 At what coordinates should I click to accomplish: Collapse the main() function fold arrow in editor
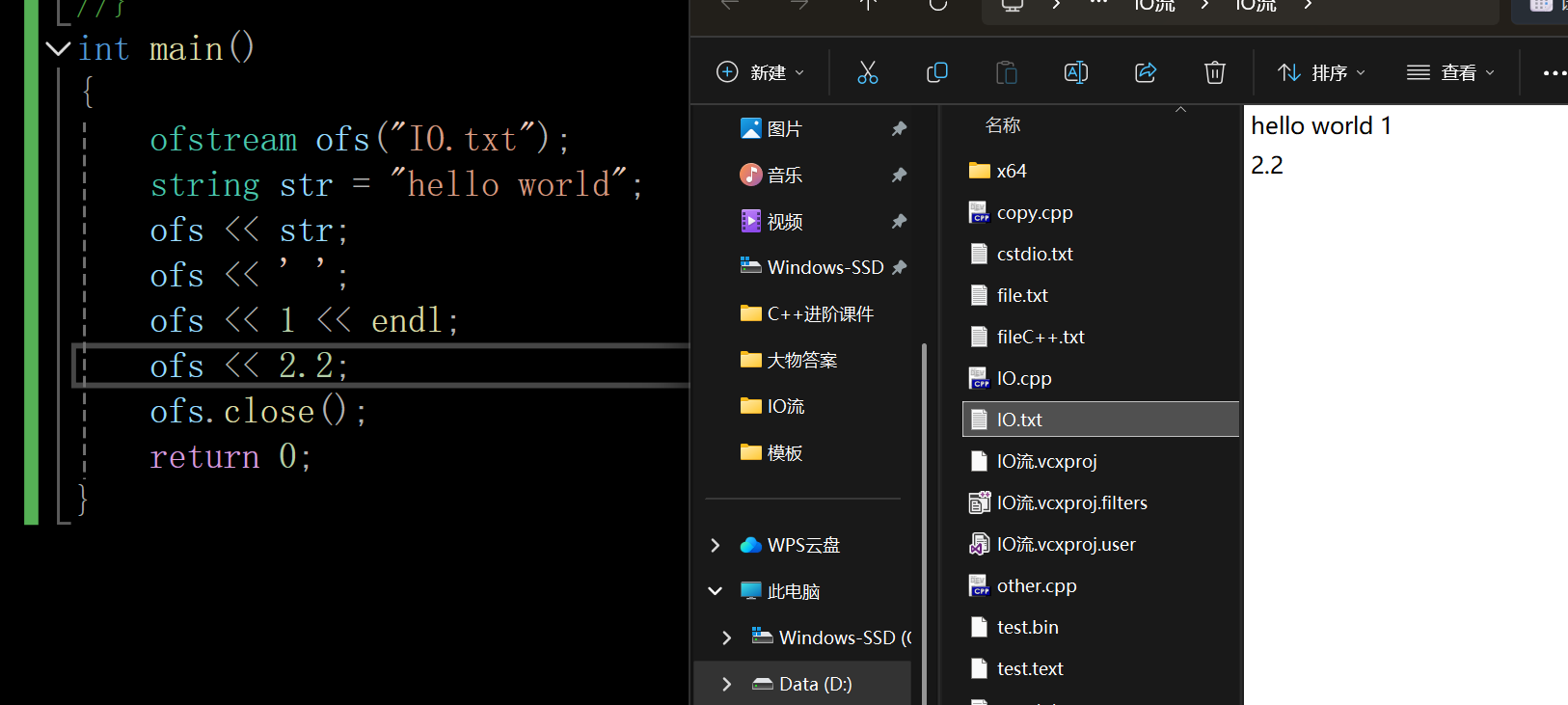click(x=58, y=48)
